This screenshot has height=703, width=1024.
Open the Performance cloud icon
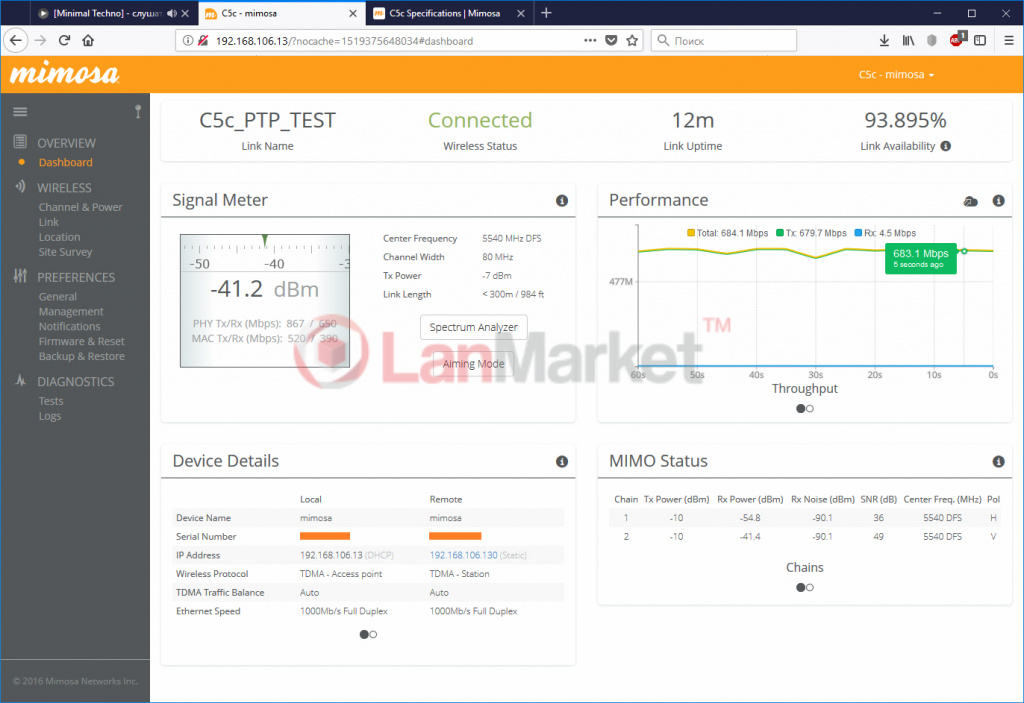[x=970, y=201]
